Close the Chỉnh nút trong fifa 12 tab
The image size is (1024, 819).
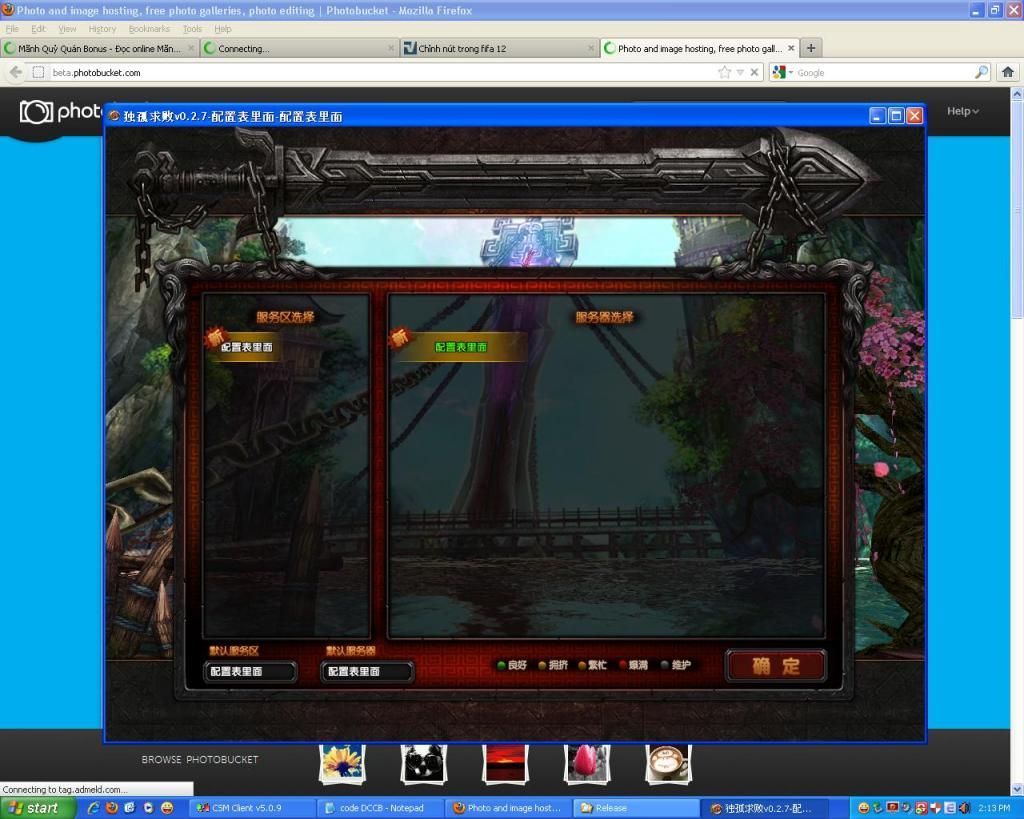click(590, 48)
